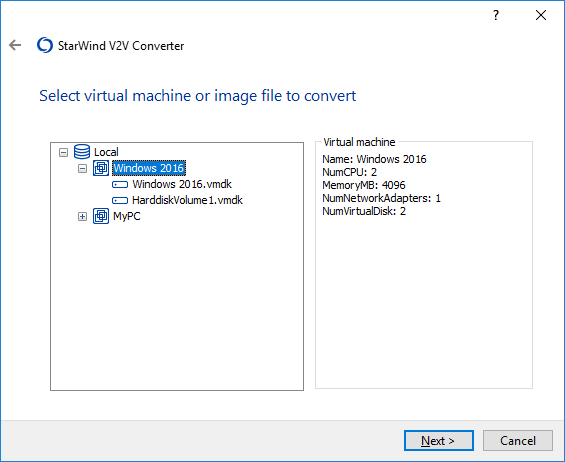The image size is (565, 462).
Task: Click the disk icon beside HarddiskVolume1.vmdk
Action: [x=120, y=200]
